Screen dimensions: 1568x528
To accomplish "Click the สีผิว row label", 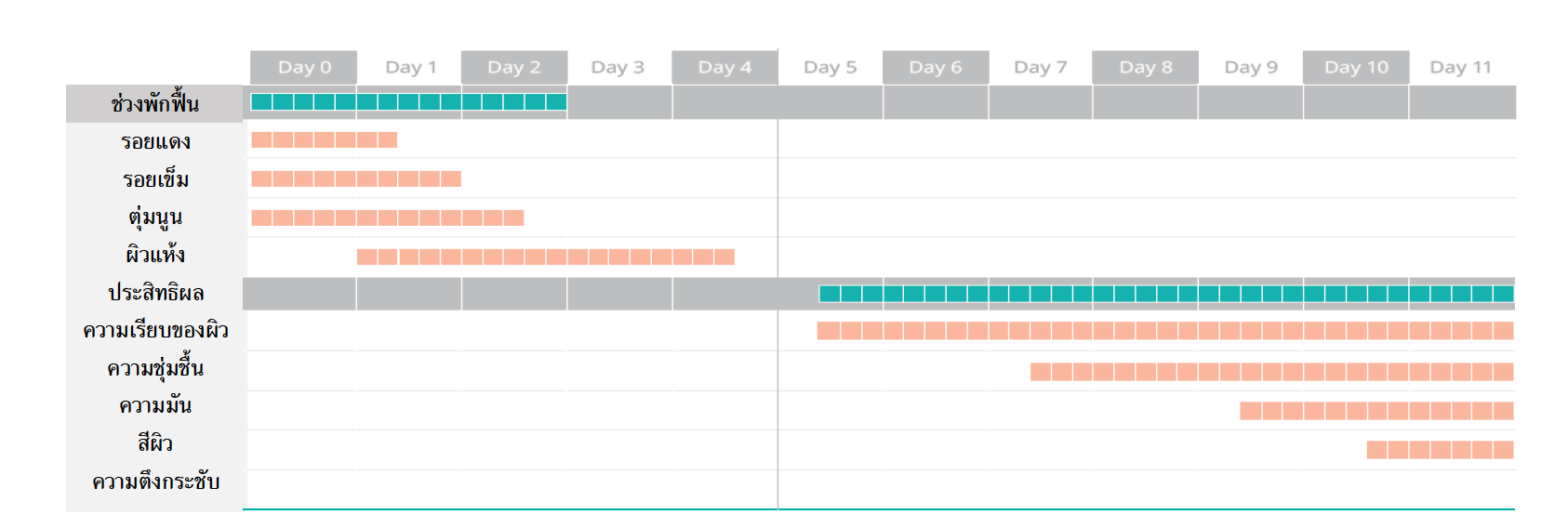I will point(155,443).
